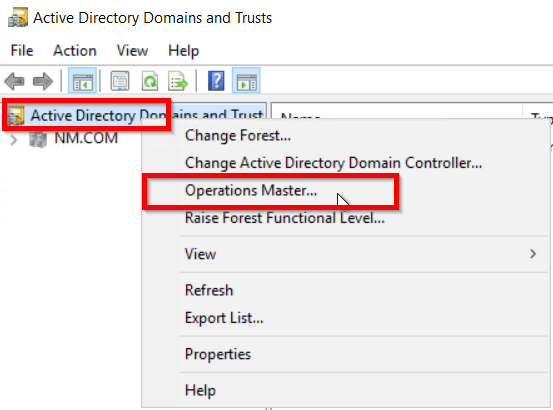The height and width of the screenshot is (410, 553).
Task: Toggle Show/Hide Console Tree toolbar icon
Action: (x=83, y=81)
